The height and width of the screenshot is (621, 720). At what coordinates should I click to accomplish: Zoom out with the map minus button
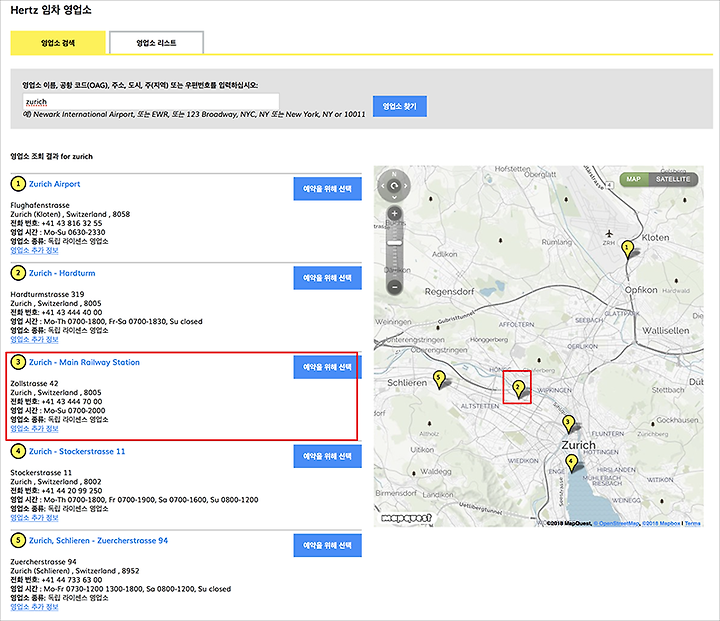pos(394,288)
